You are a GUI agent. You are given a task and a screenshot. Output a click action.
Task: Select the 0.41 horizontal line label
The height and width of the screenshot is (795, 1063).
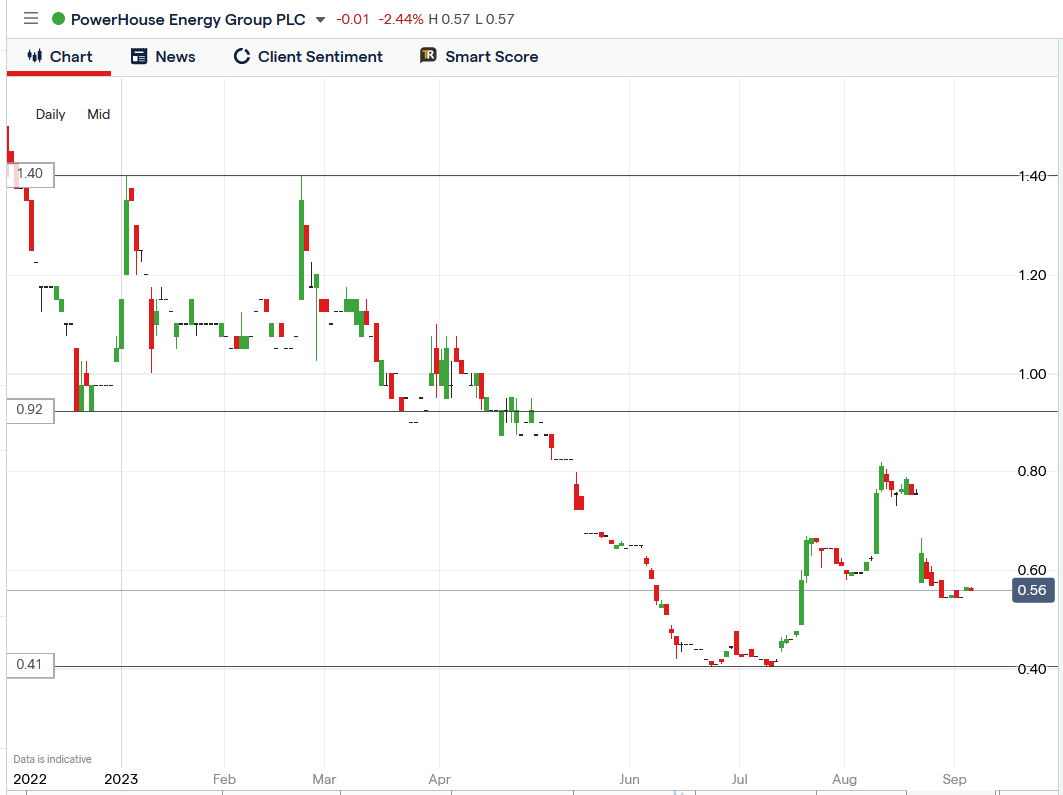pos(30,665)
